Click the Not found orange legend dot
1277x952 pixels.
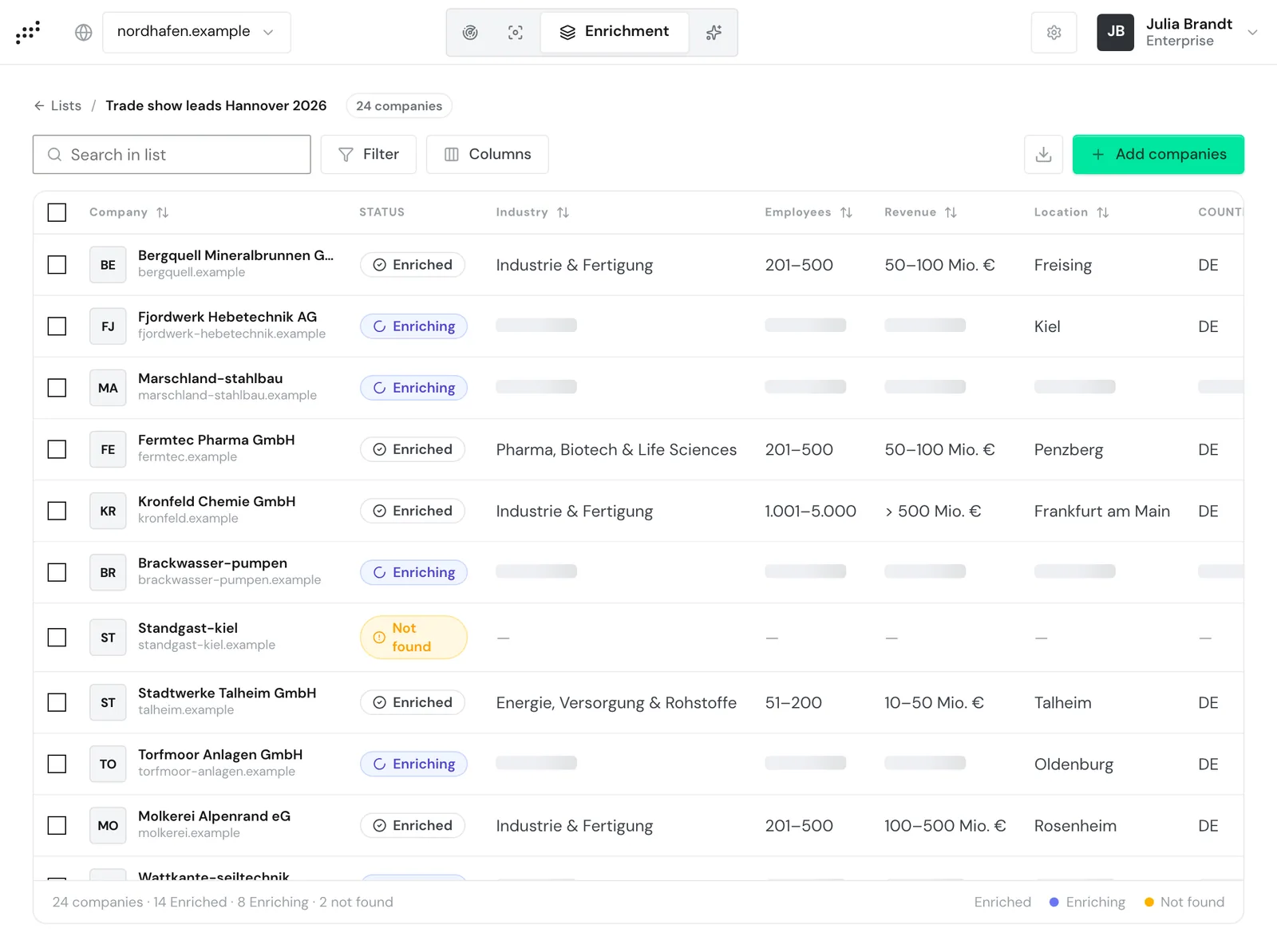pos(1149,902)
